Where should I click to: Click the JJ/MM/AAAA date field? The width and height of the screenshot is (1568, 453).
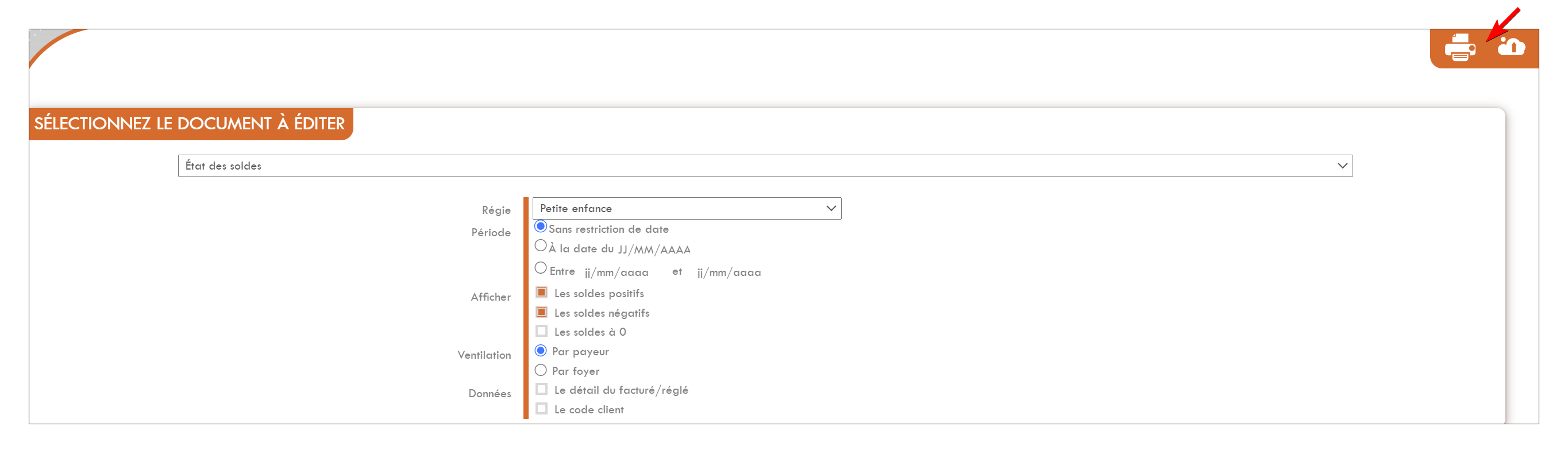coord(654,249)
